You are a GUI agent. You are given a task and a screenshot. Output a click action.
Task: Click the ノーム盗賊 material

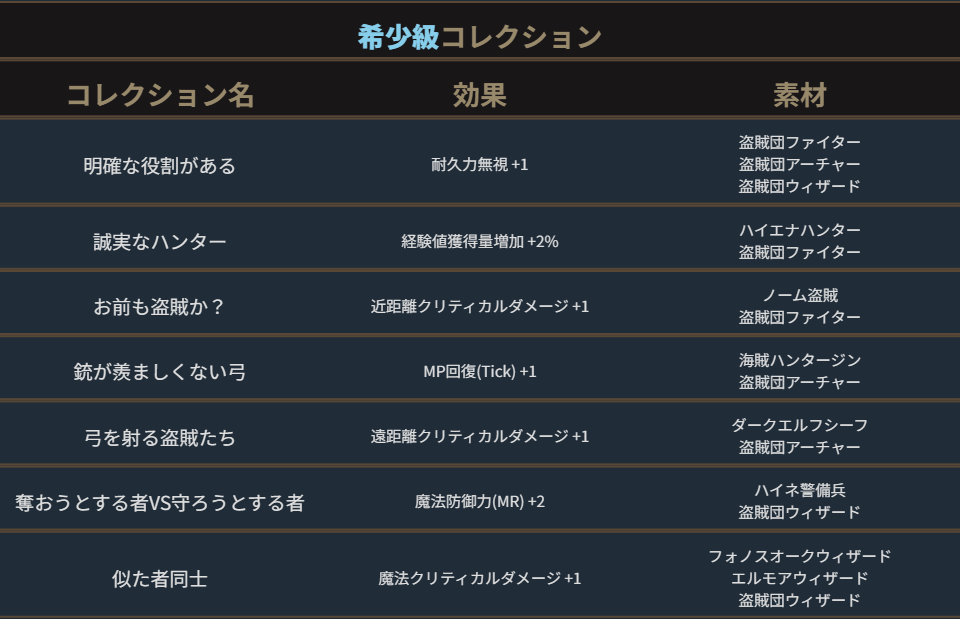click(800, 295)
